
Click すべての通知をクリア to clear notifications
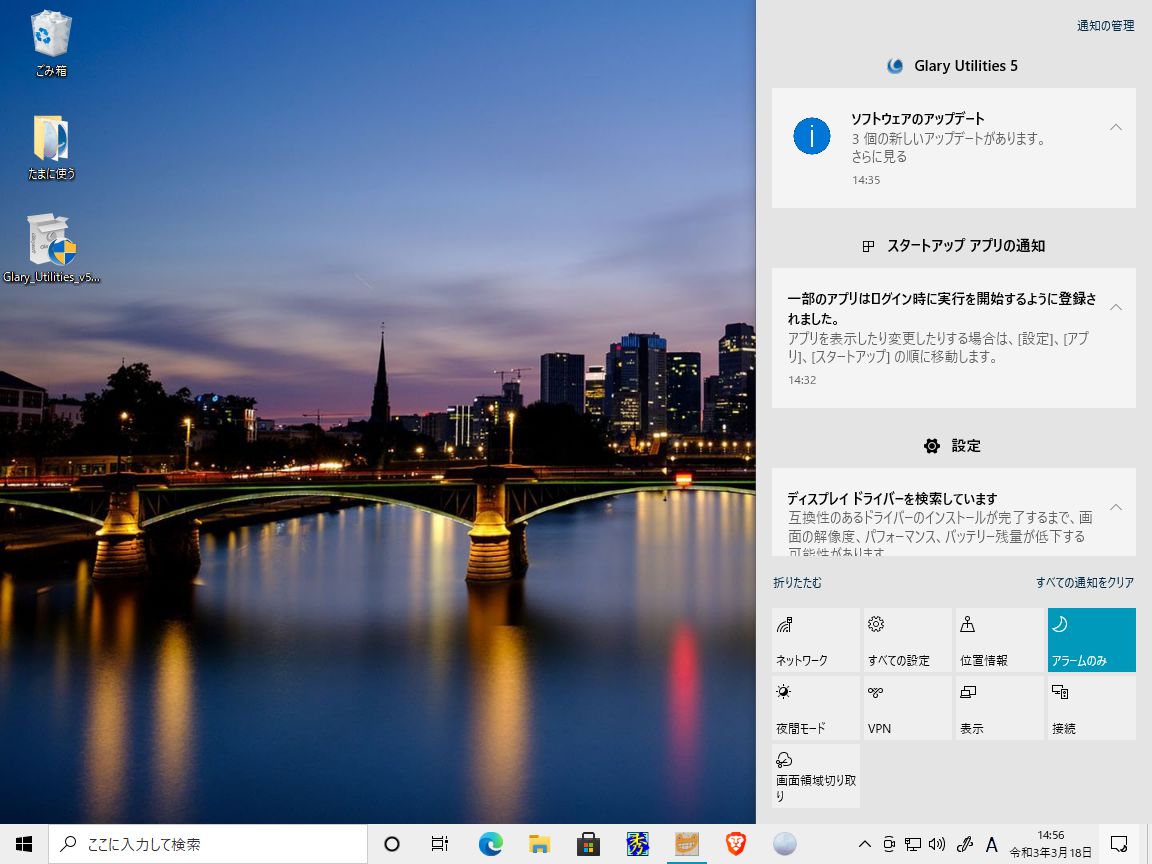point(1084,582)
